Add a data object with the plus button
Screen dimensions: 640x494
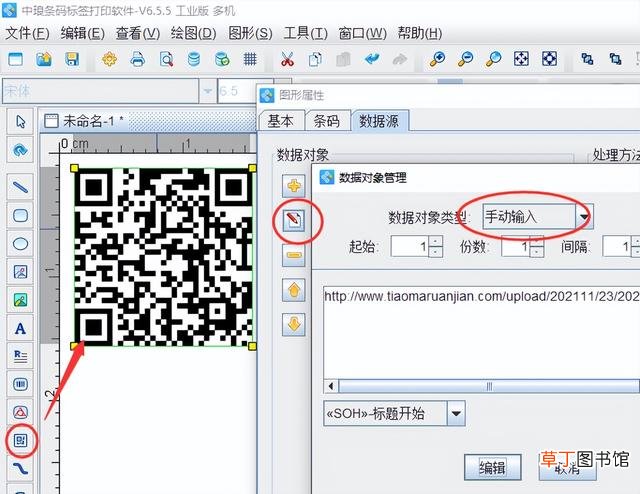tap(294, 187)
